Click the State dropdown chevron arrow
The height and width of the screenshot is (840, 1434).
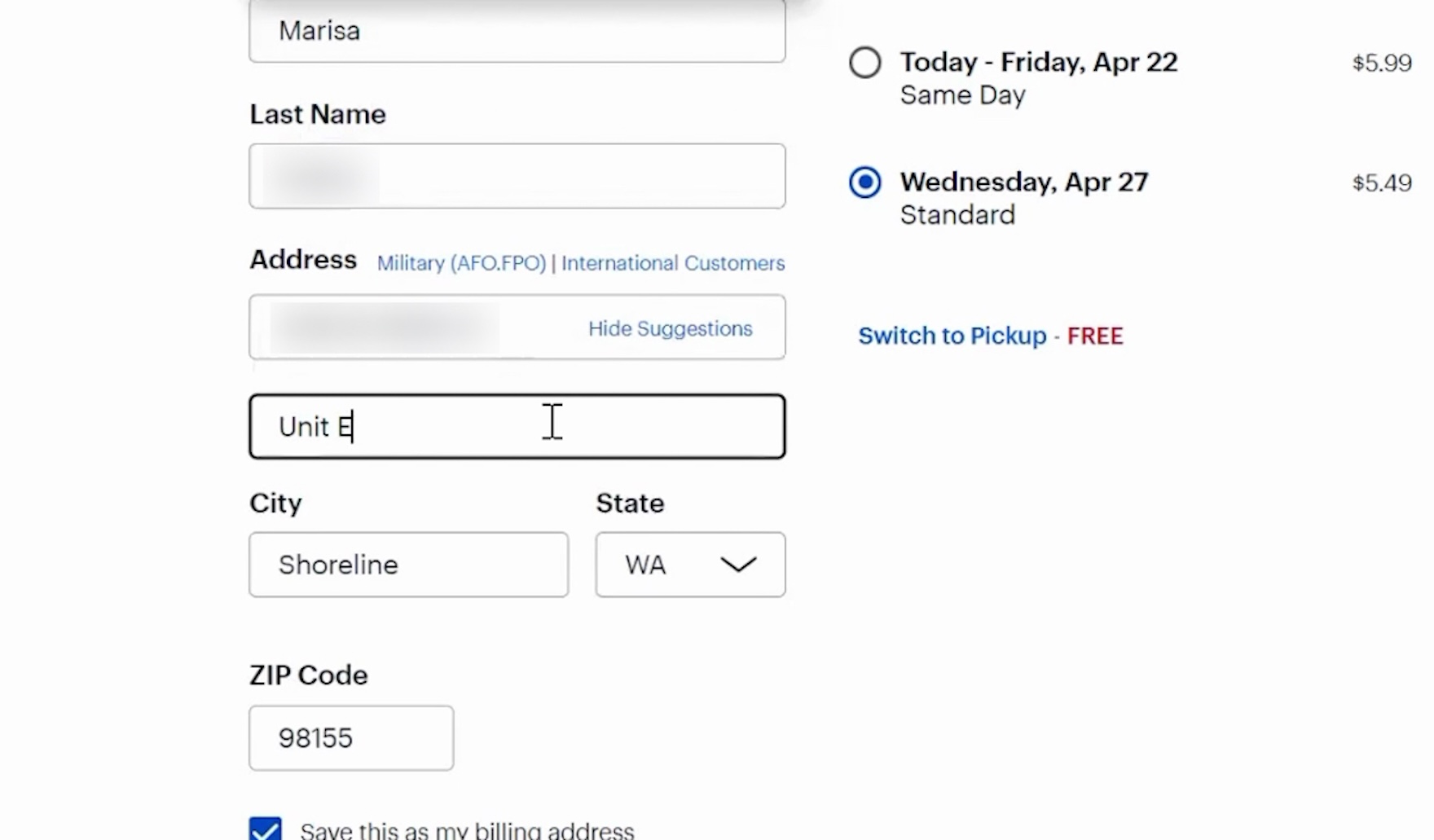point(738,565)
